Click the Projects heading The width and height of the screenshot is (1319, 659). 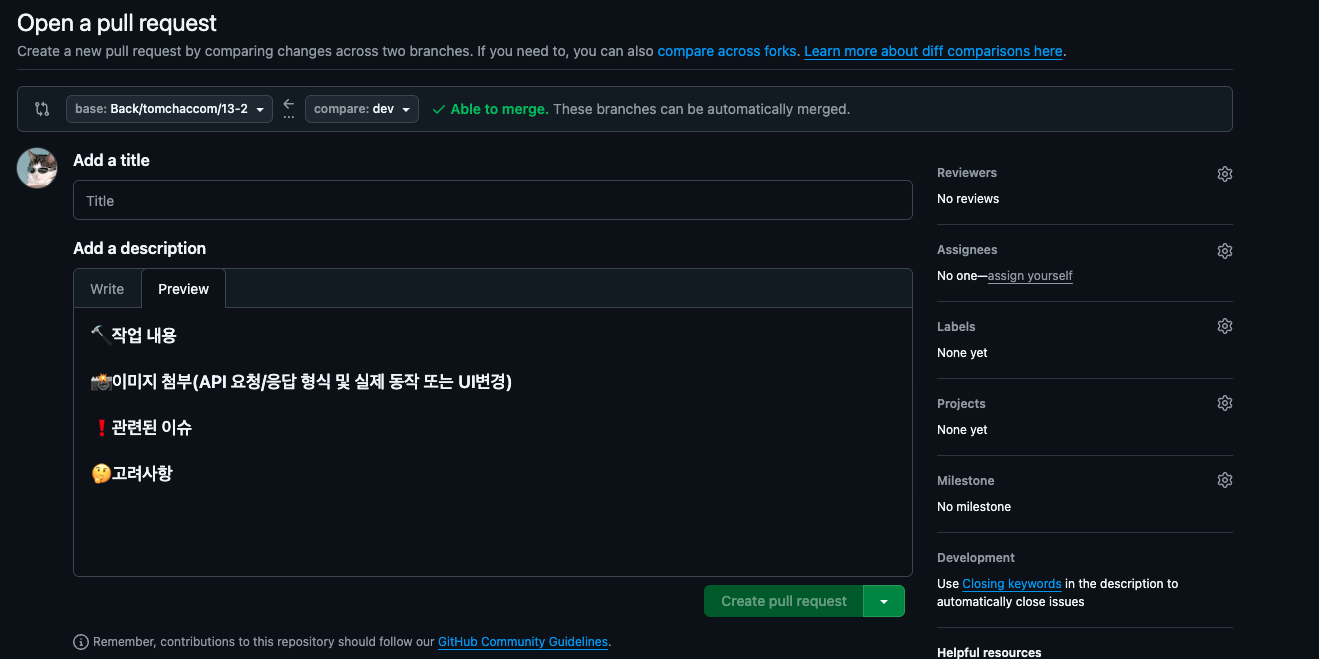(961, 404)
